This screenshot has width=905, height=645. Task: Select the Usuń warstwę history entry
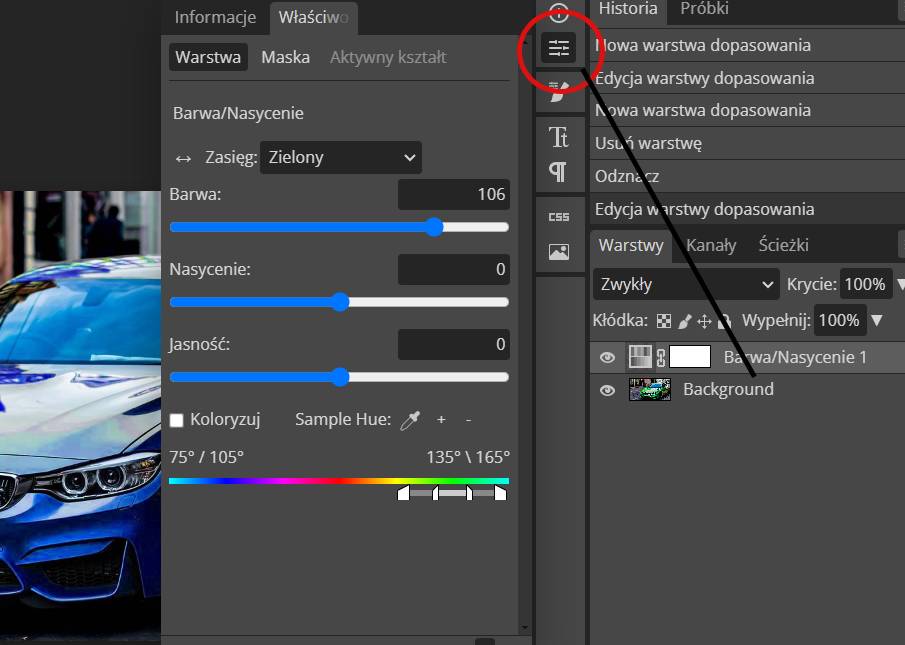click(648, 143)
